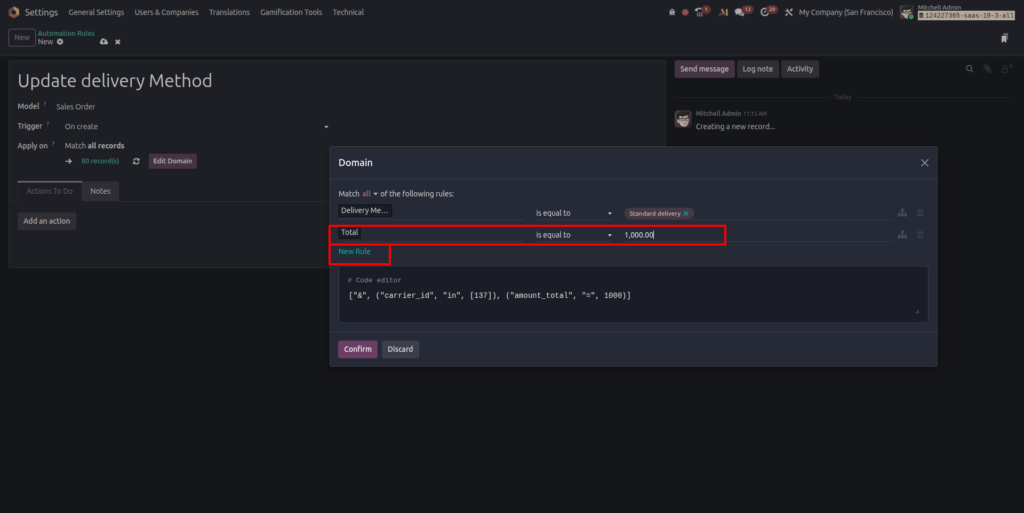Delete the Total rule with trash icon

click(x=920, y=235)
